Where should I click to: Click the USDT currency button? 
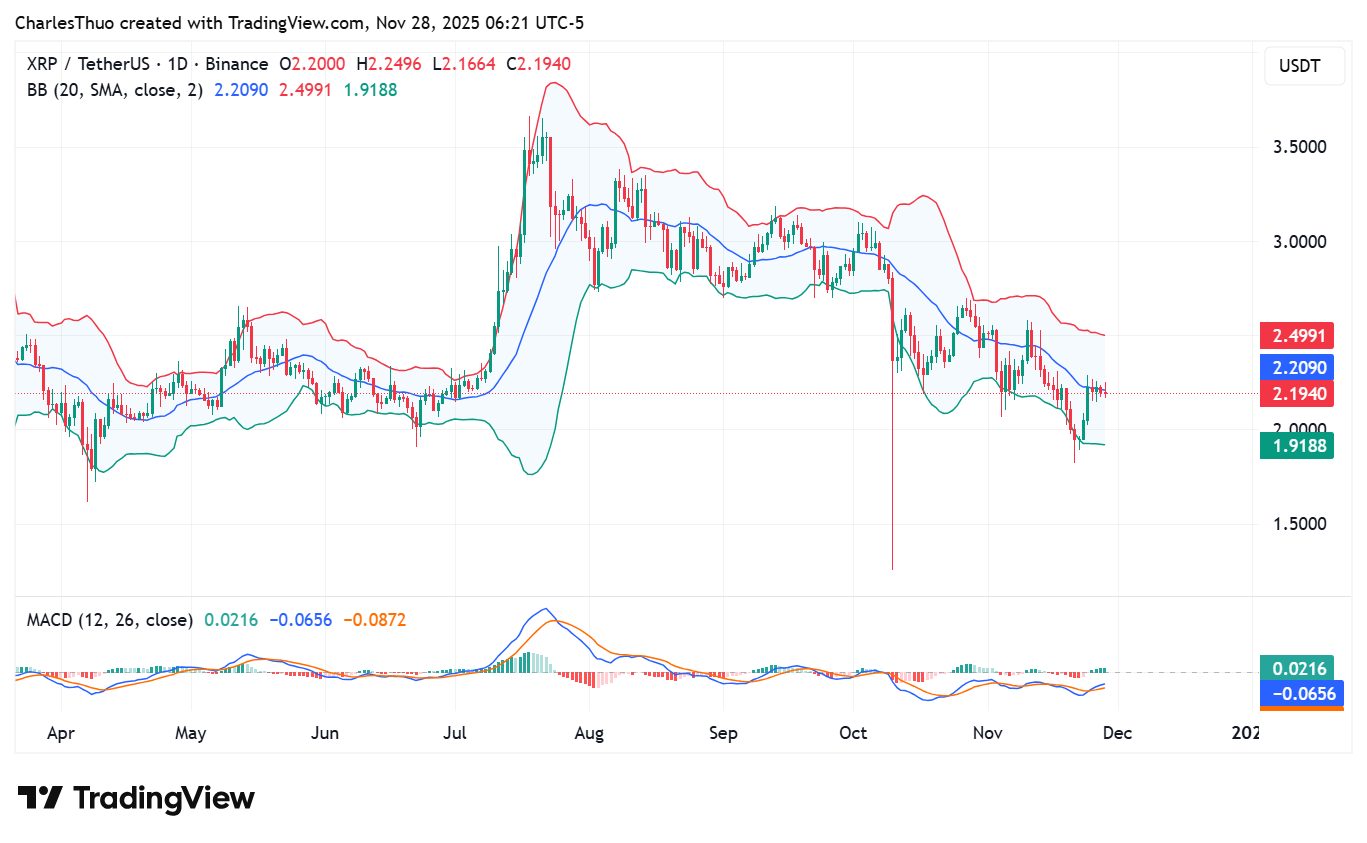[x=1304, y=66]
